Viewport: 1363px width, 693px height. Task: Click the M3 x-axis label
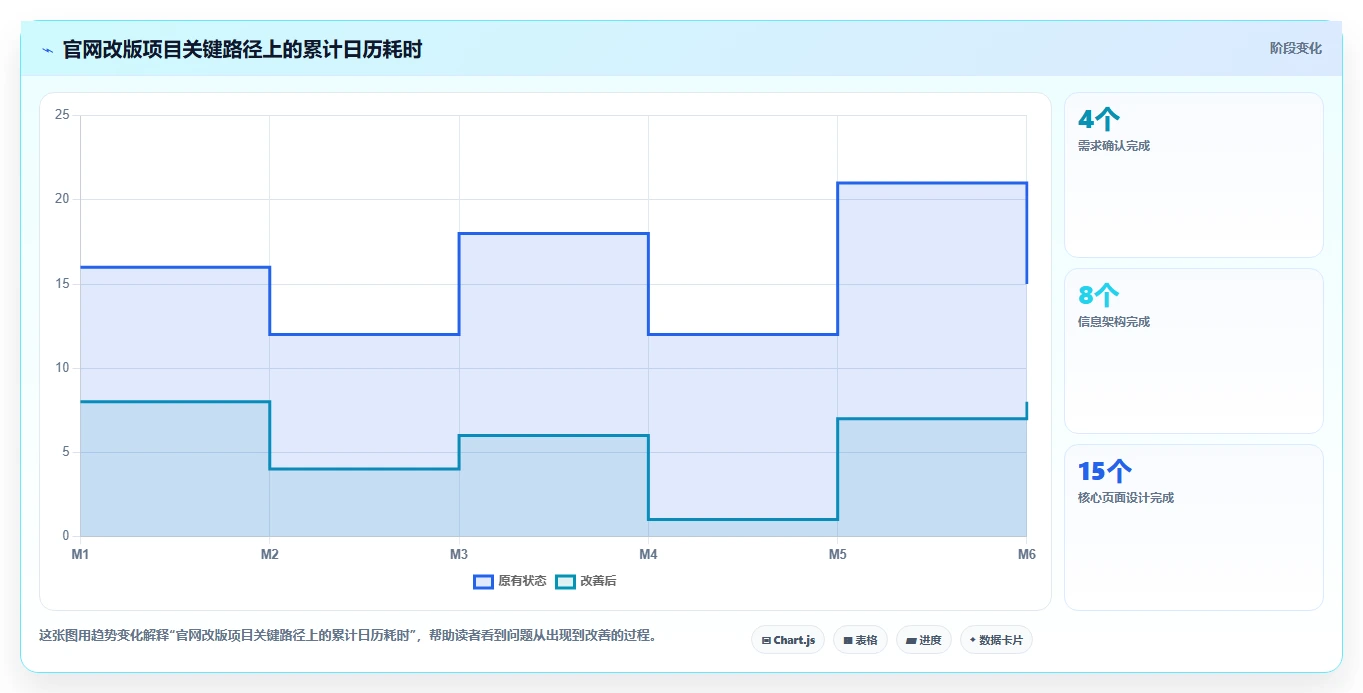coord(459,554)
